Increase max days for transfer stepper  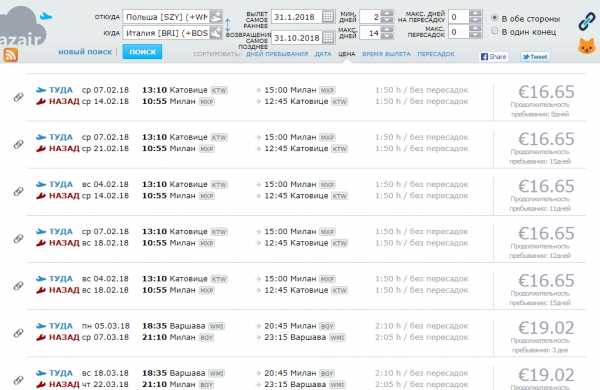click(475, 13)
